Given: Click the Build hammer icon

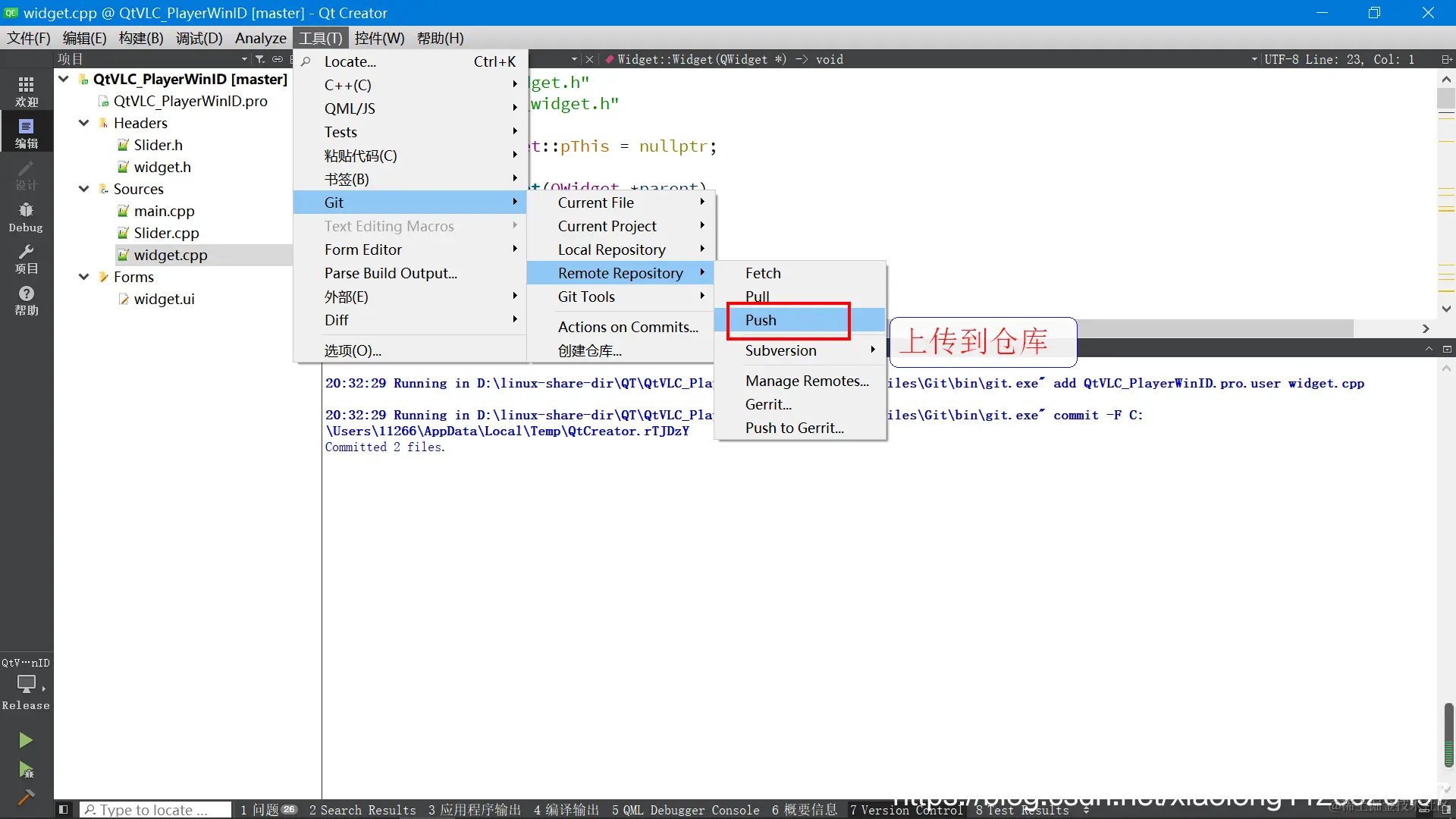Looking at the screenshot, I should (x=26, y=797).
